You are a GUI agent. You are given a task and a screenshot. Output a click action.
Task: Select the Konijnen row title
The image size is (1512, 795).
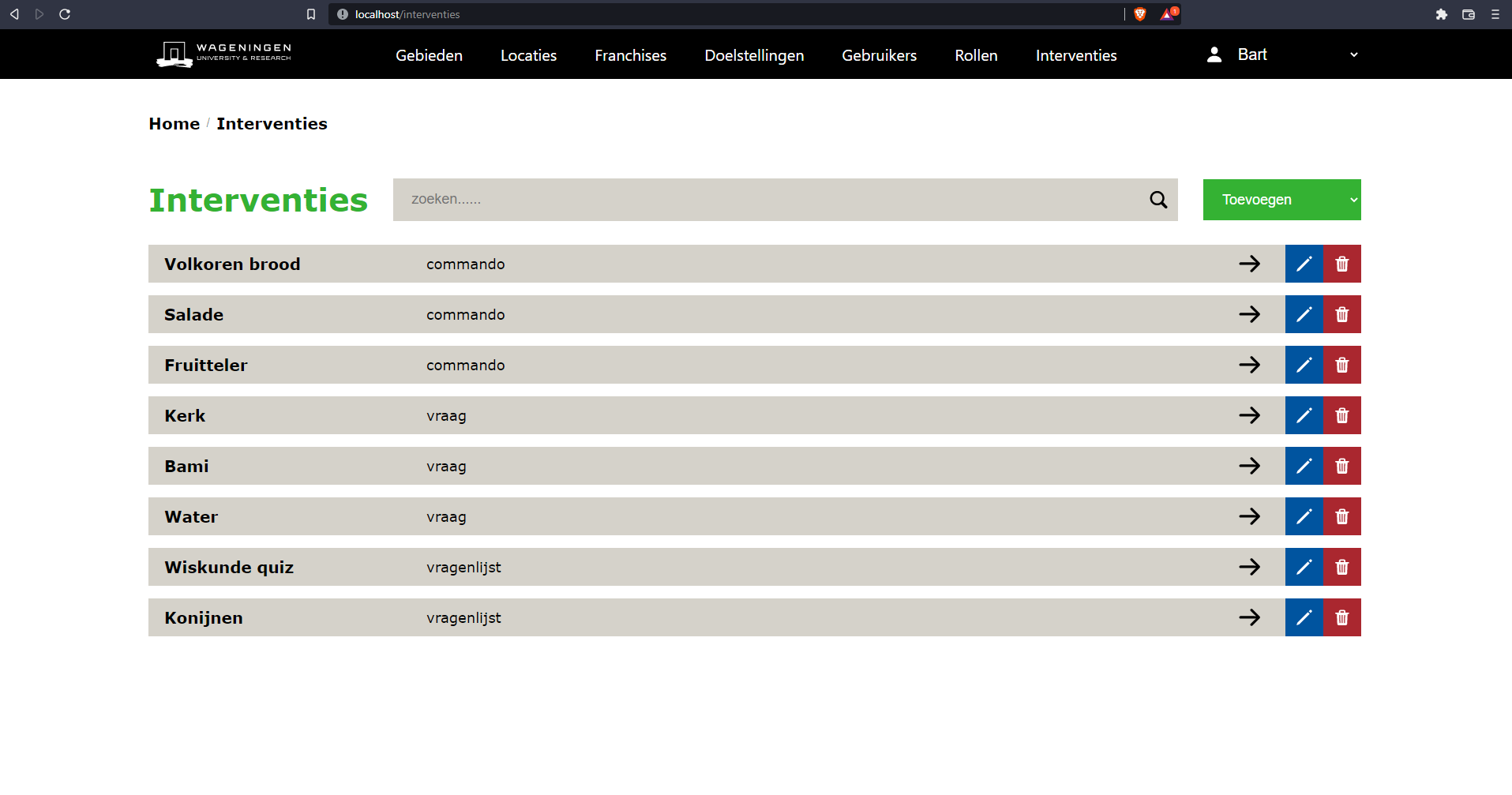204,618
